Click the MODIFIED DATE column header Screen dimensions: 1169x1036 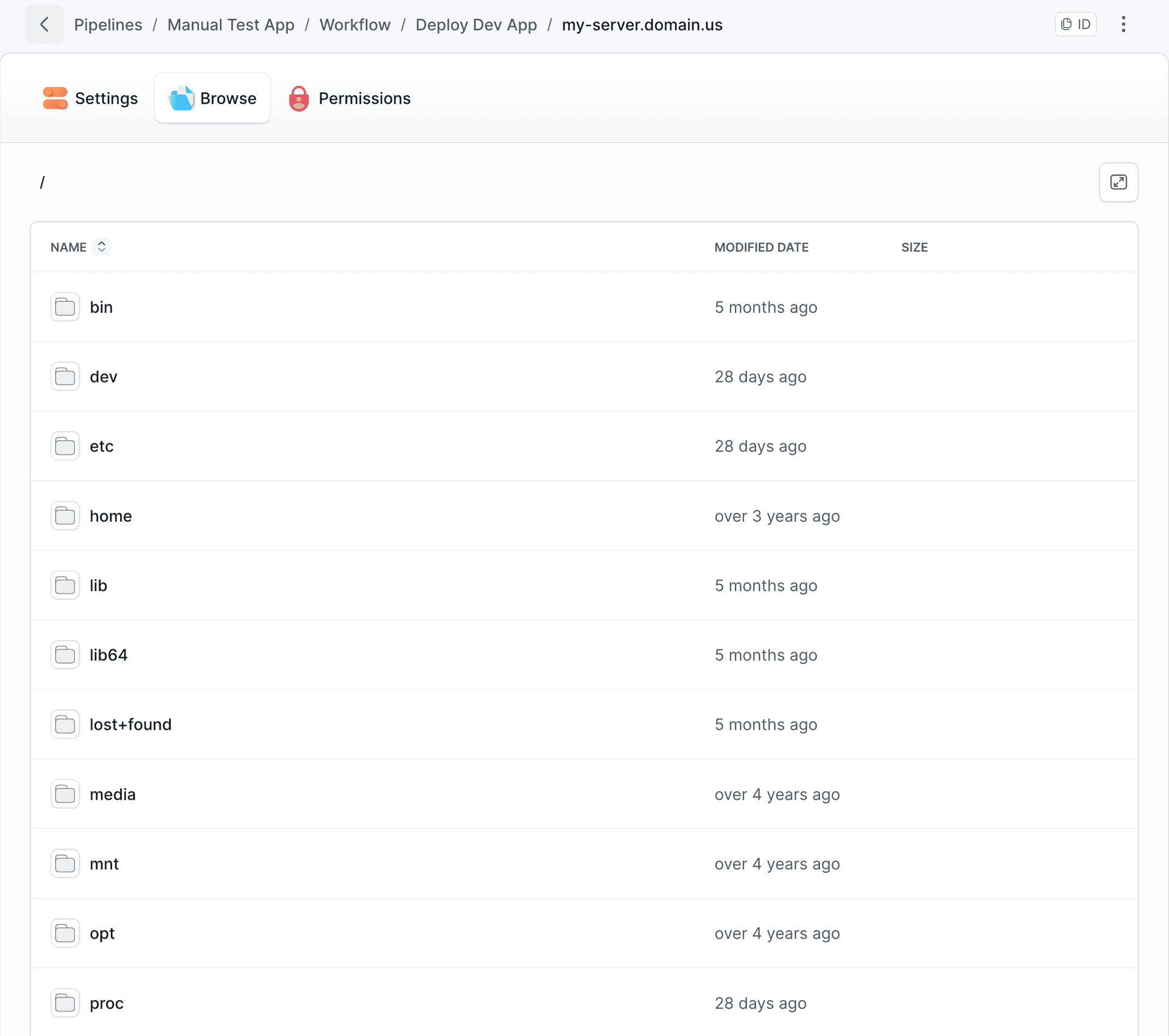pyautogui.click(x=762, y=247)
